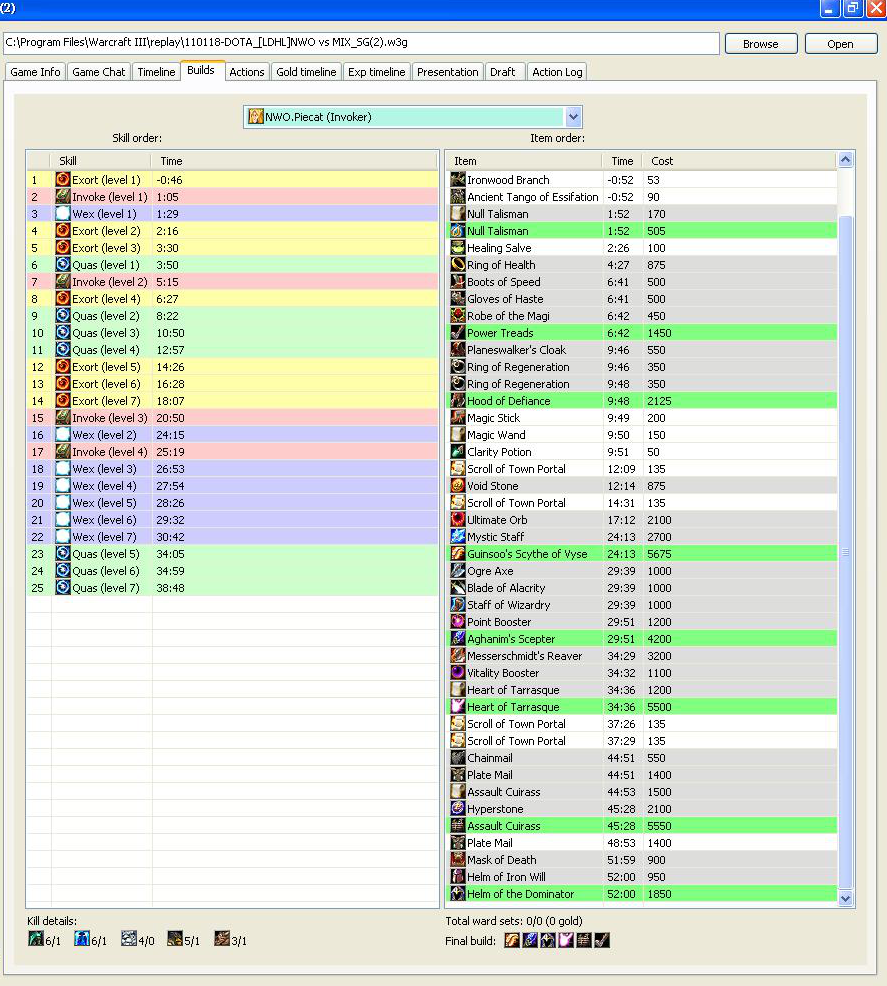Open the Action Log tab
Viewport: 887px width, 986px height.
point(557,72)
